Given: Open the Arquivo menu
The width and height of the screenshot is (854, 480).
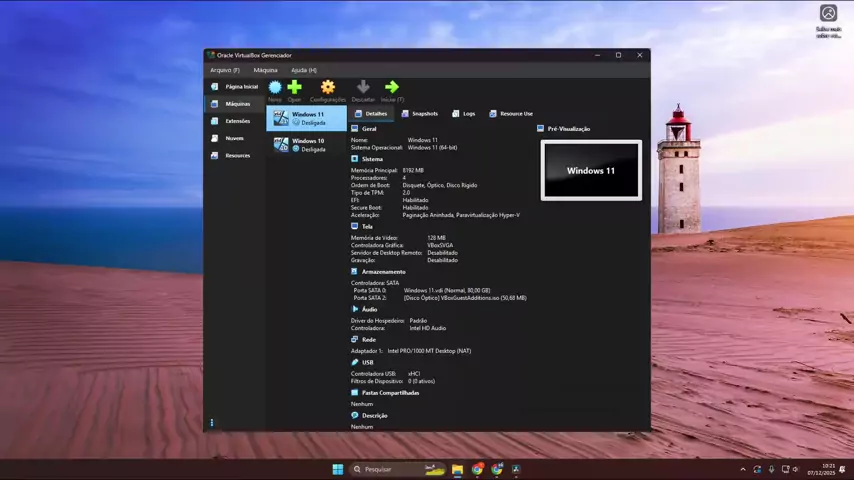Looking at the screenshot, I should 224,70.
